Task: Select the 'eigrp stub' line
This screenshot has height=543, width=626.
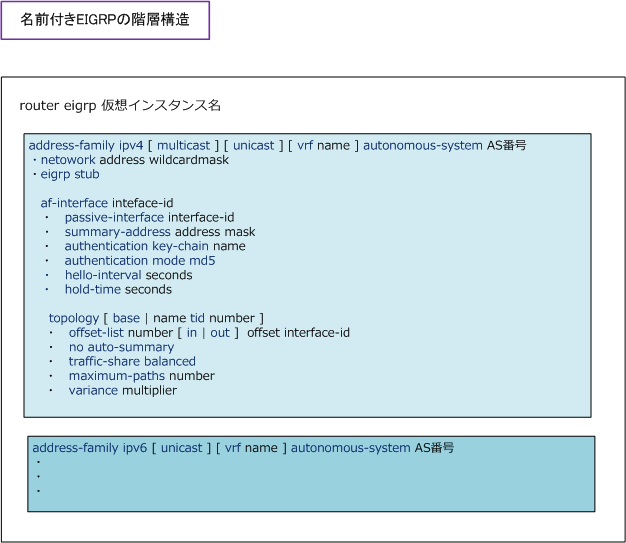Action: pos(70,174)
